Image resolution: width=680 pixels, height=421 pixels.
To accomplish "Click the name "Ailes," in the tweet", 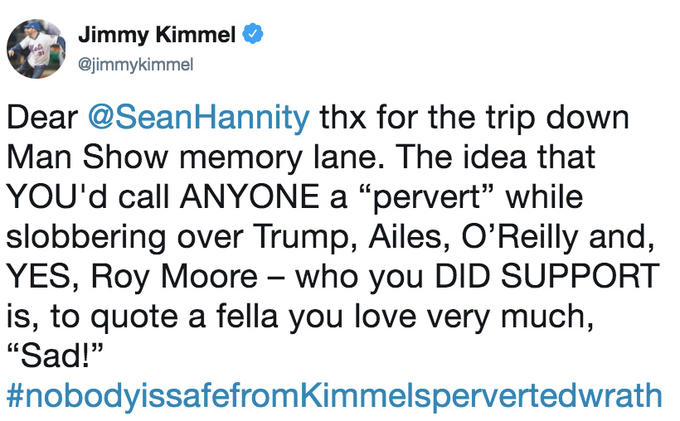I will (x=409, y=237).
